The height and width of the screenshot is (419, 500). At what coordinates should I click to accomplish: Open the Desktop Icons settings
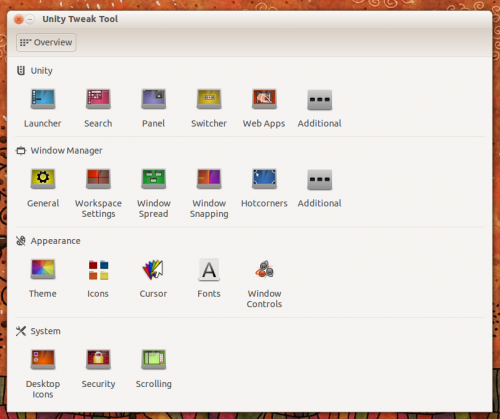click(43, 359)
